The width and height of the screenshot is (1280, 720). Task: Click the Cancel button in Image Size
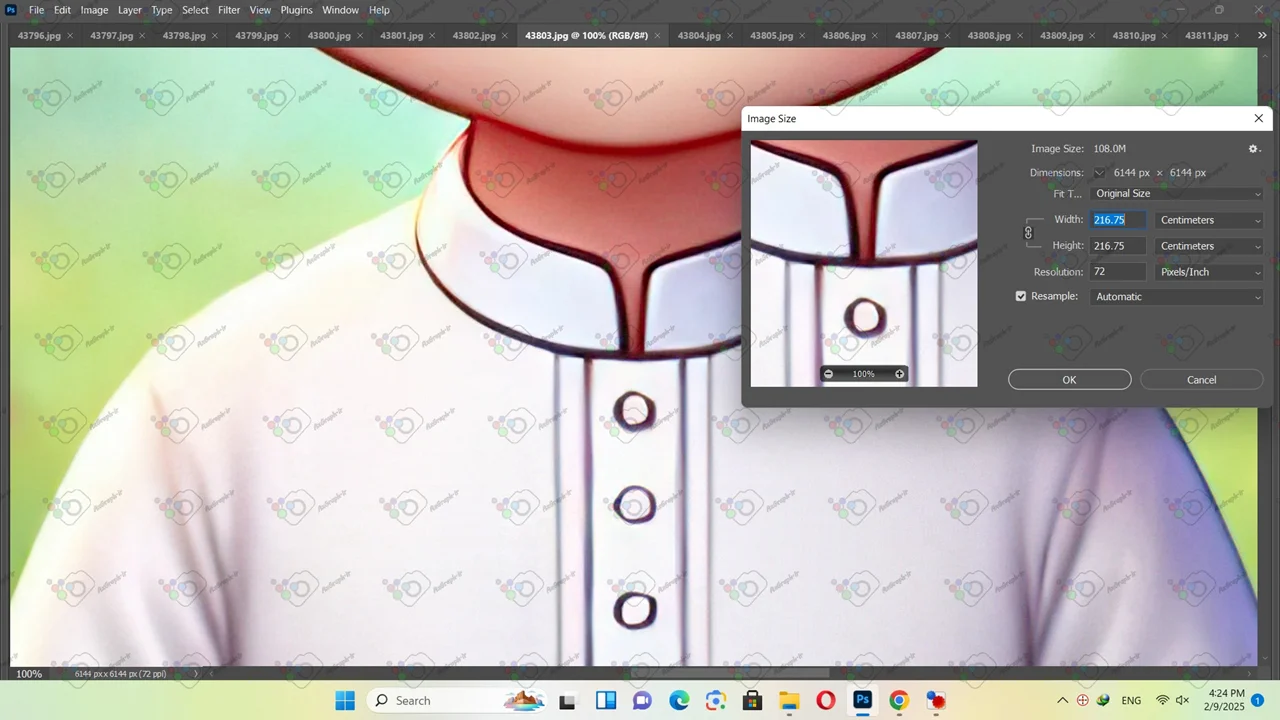pyautogui.click(x=1201, y=380)
